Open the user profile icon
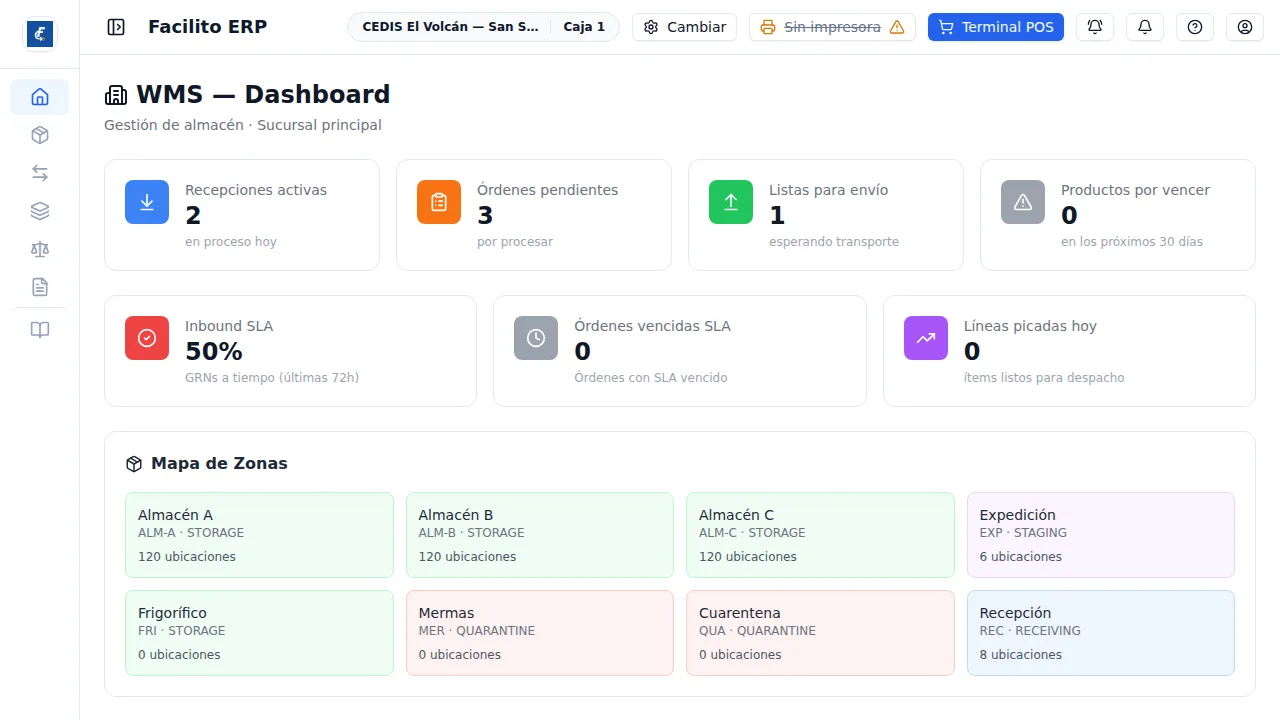The image size is (1280, 720). (x=1245, y=27)
